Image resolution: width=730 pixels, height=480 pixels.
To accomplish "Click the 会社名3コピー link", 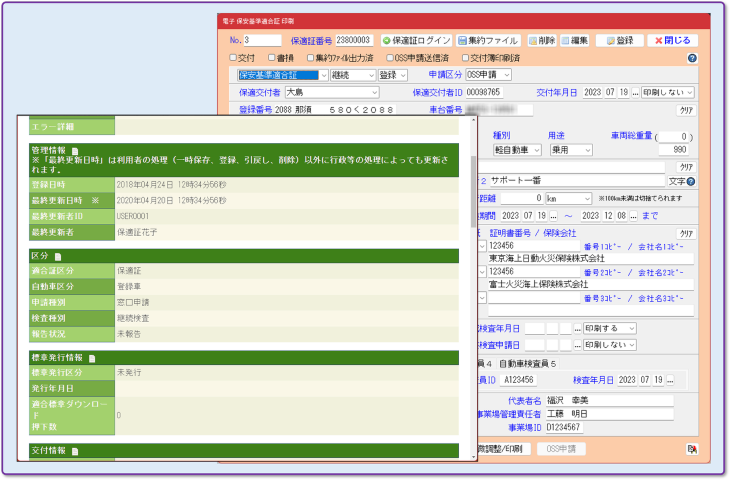I will tap(661, 298).
